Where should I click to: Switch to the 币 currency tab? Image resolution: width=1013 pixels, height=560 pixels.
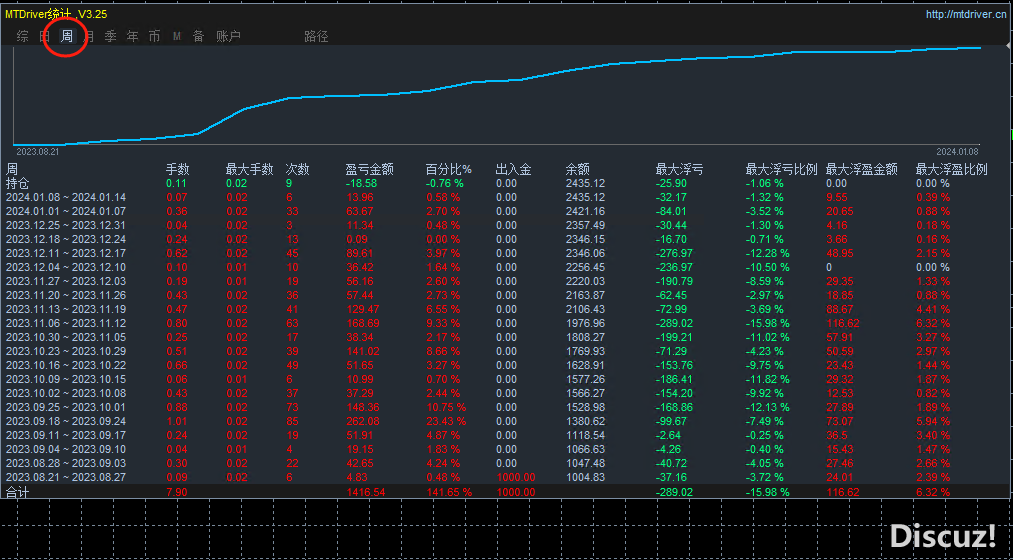pos(154,37)
